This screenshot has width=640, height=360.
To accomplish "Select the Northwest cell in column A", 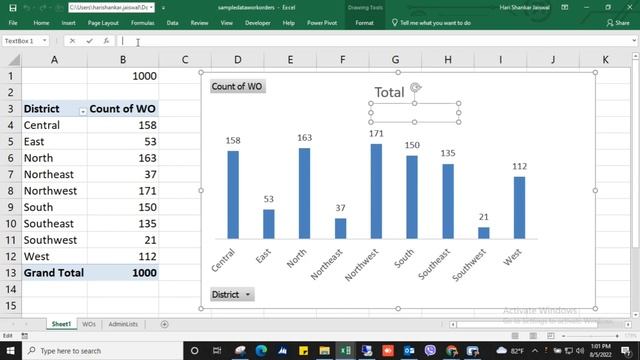I will 54,191.
